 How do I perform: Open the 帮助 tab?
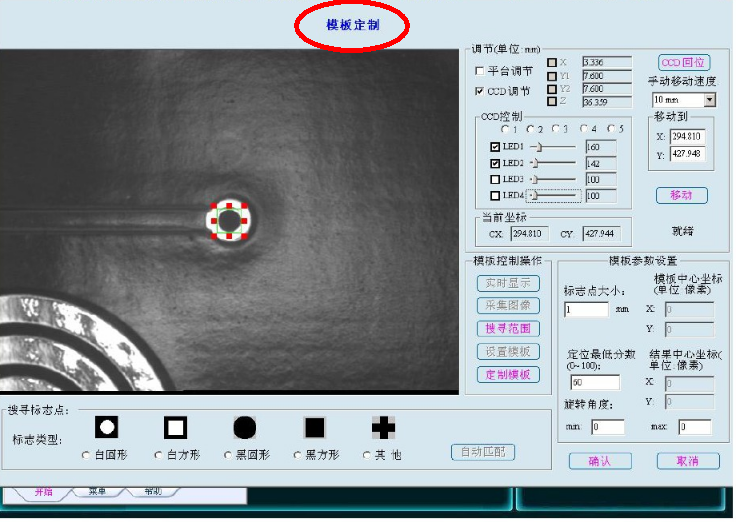pyautogui.click(x=153, y=492)
